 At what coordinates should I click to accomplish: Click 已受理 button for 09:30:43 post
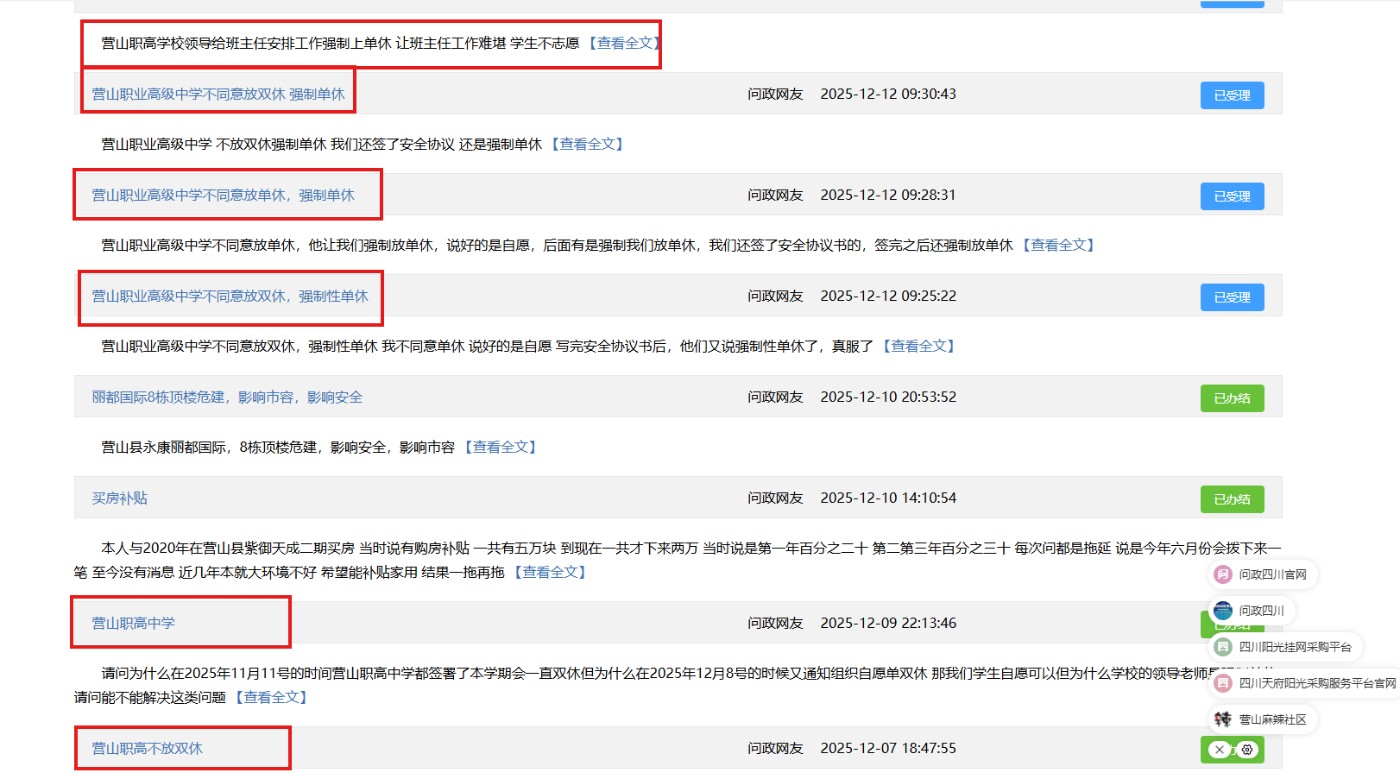point(1231,96)
